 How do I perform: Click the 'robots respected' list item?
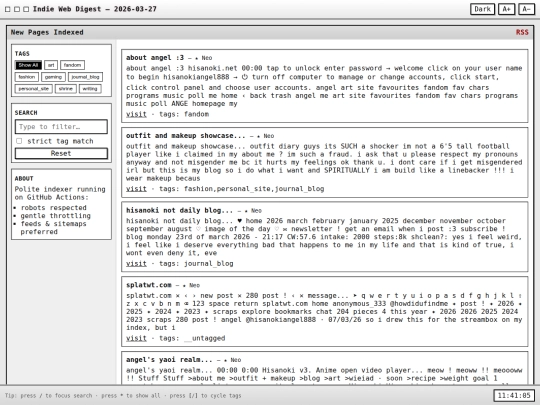[54, 208]
